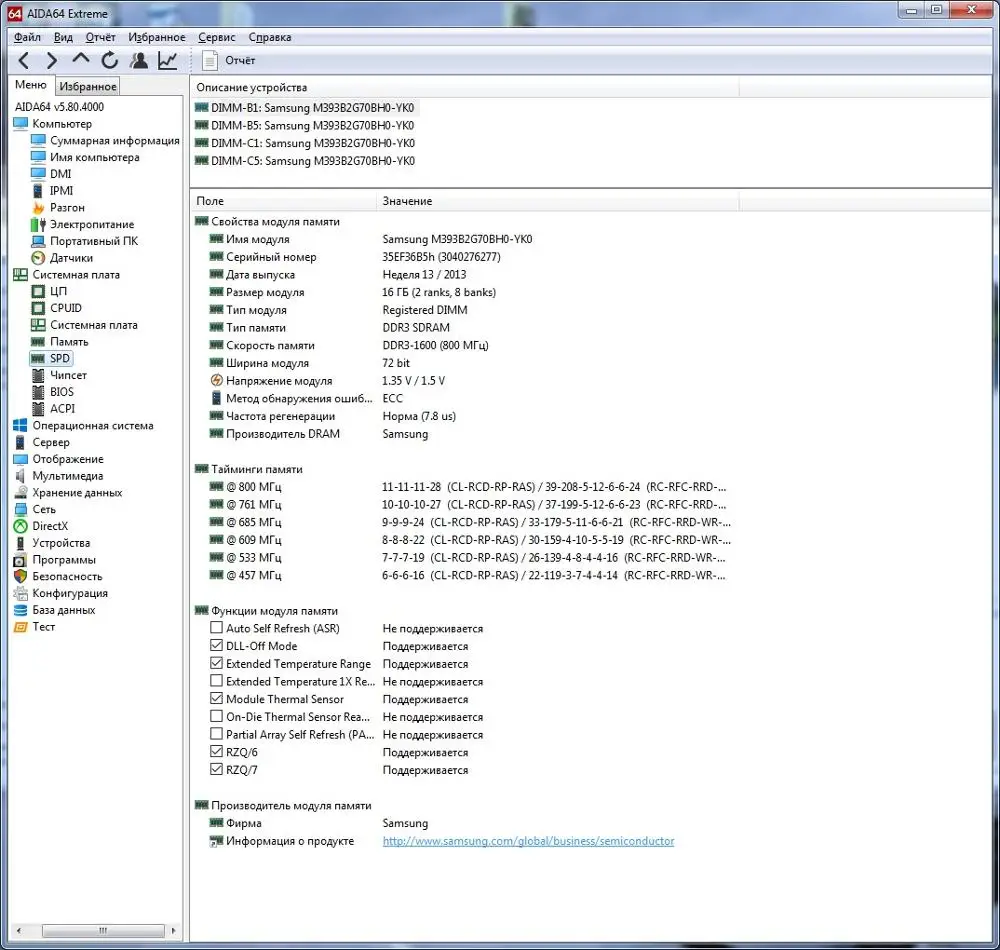Open Программы tree icon
The height and width of the screenshot is (950, 1000).
tap(20, 560)
